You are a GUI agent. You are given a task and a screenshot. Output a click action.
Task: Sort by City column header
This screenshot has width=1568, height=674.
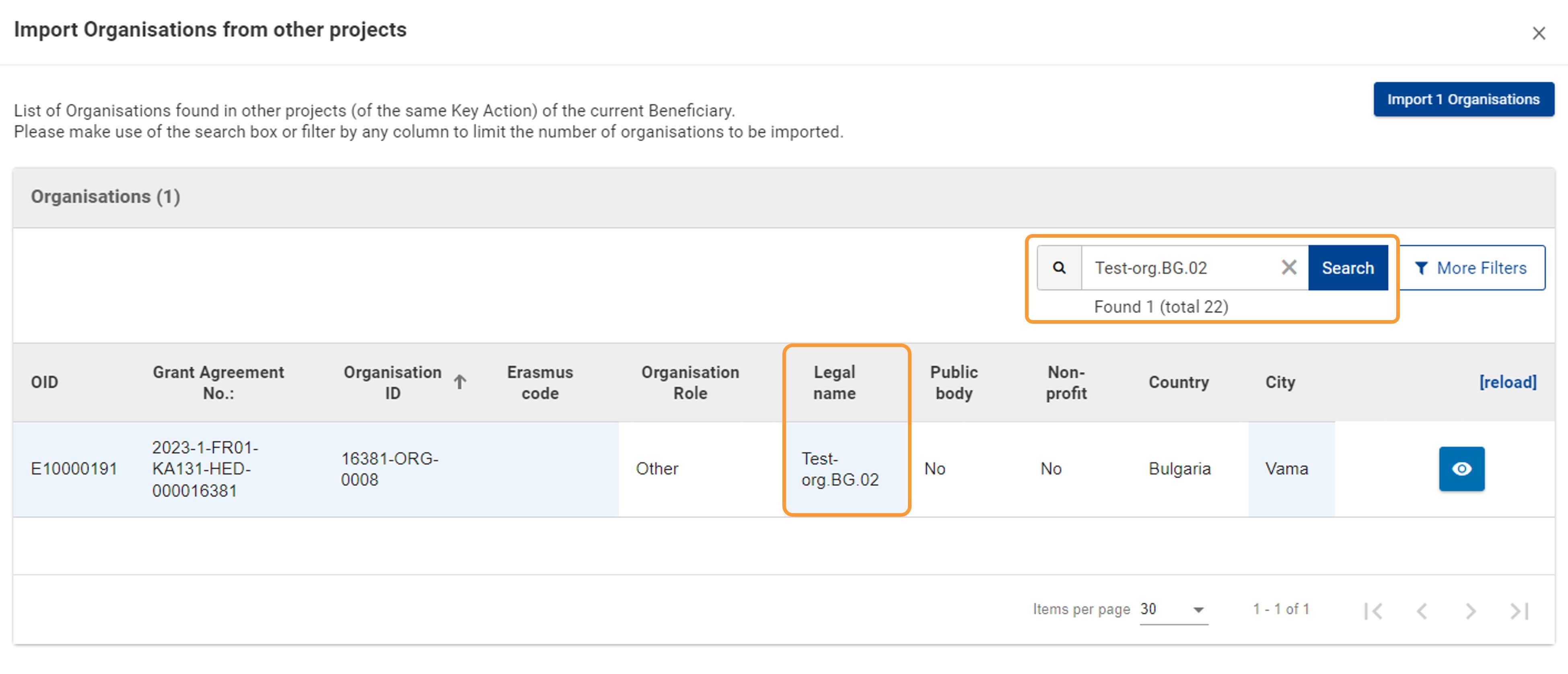pyautogui.click(x=1280, y=382)
